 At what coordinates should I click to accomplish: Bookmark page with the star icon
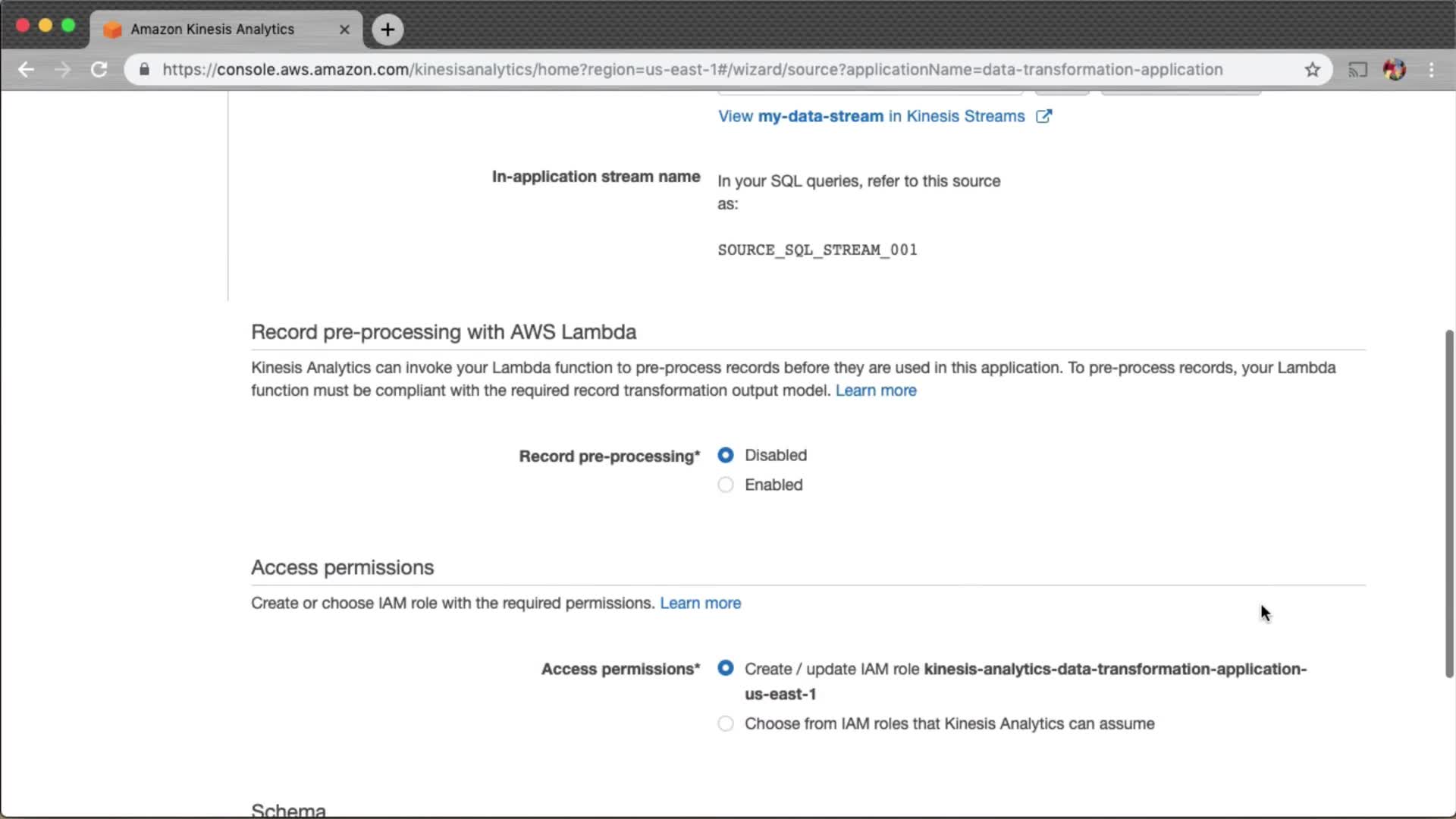click(1313, 70)
